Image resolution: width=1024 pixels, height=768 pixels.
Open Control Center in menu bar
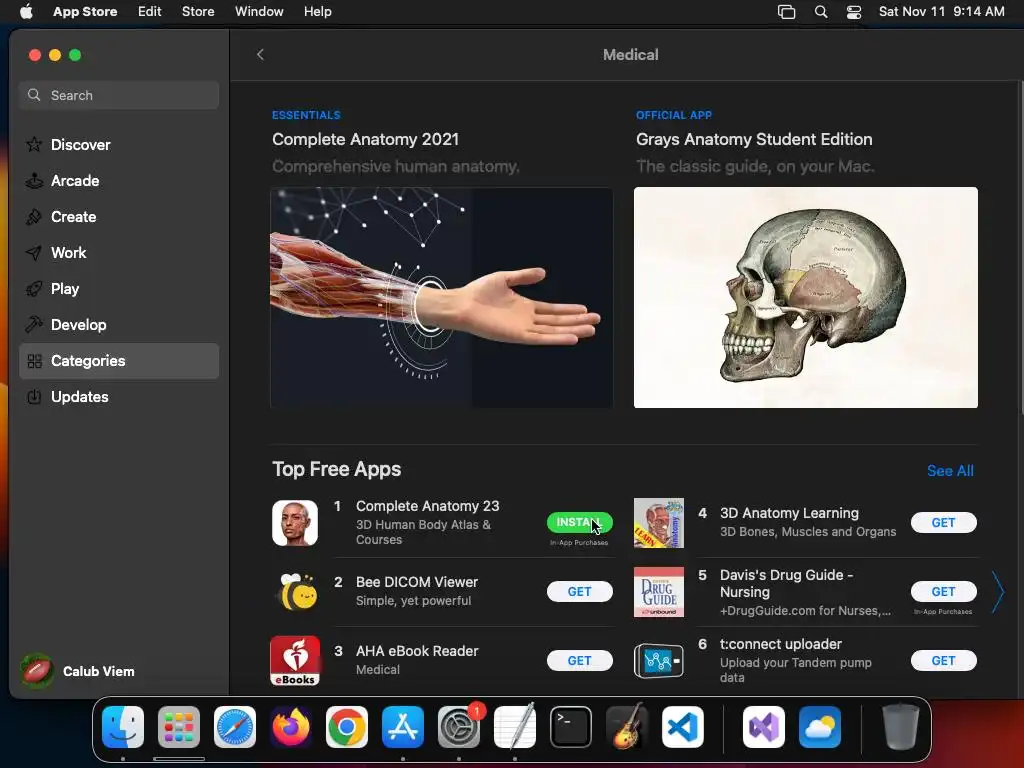point(854,12)
